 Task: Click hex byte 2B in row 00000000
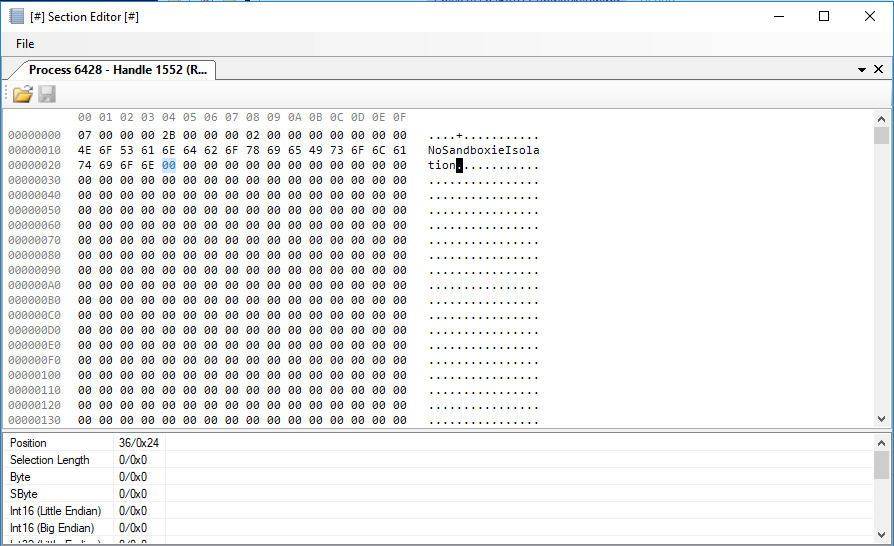(169, 135)
